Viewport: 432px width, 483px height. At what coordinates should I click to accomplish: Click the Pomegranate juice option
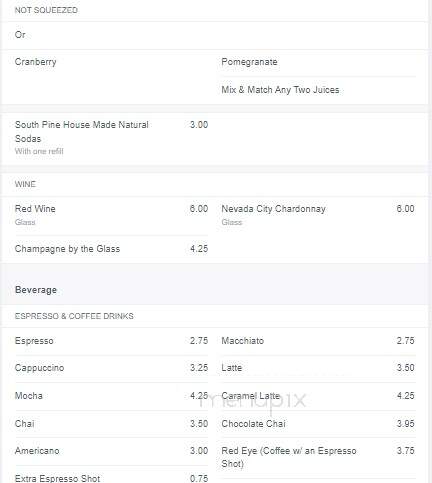(x=249, y=62)
